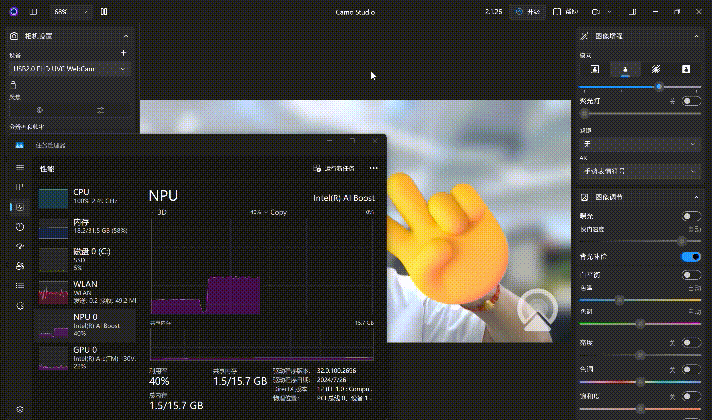Toggle the fill light switch
Screen dimensions: 712x420
691,101
